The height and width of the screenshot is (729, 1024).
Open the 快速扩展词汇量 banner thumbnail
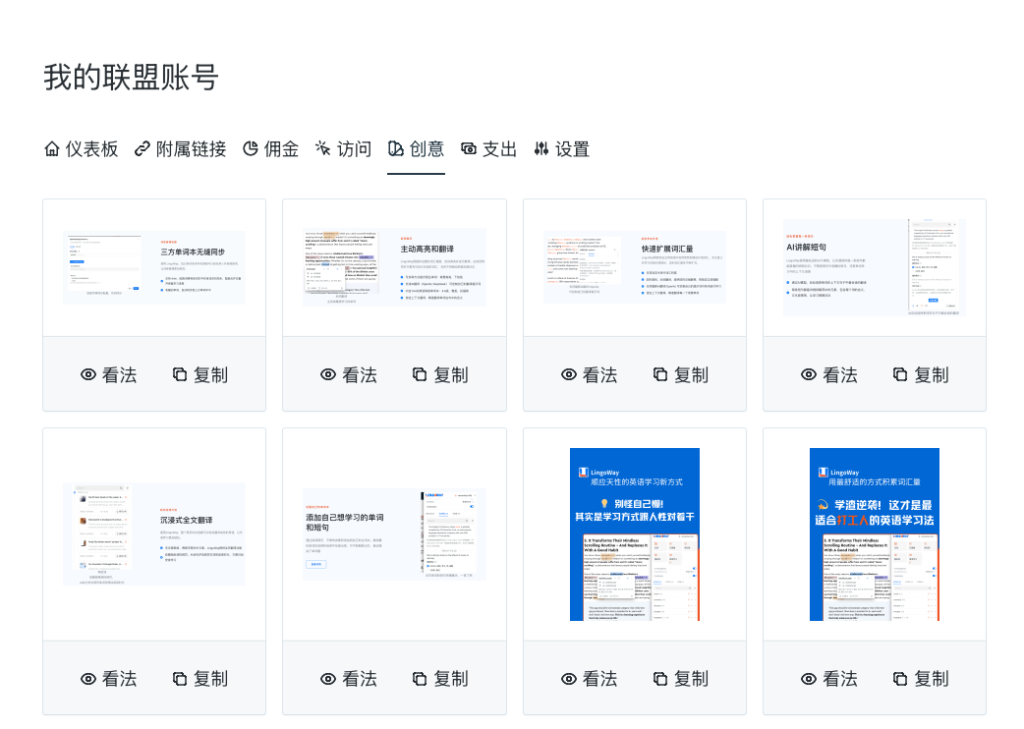[635, 267]
